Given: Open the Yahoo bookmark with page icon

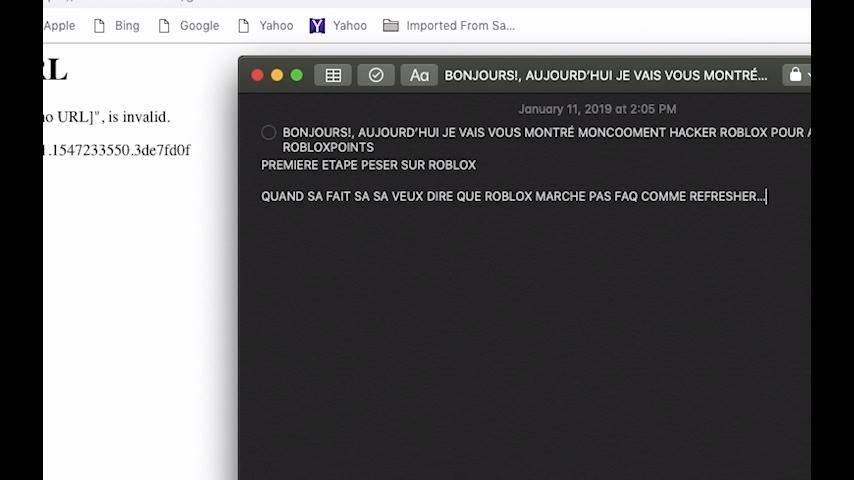Looking at the screenshot, I should coord(266,26).
